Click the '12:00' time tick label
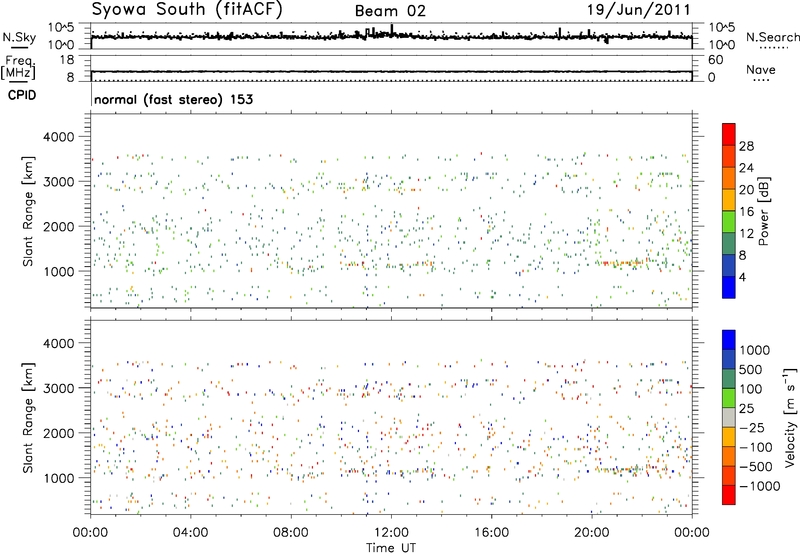The height and width of the screenshot is (554, 800). [x=391, y=533]
